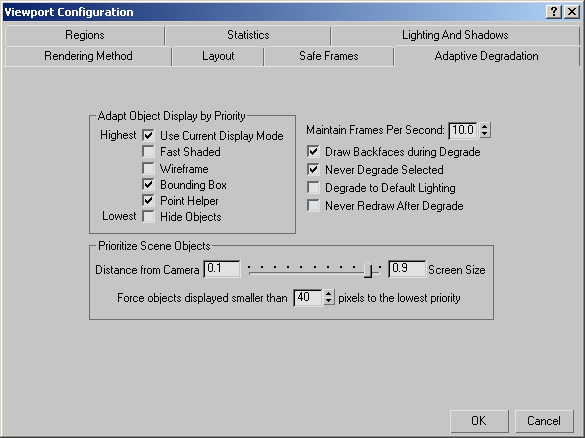Image resolution: width=585 pixels, height=438 pixels.
Task: Switch to the Rendering Method tab
Action: pos(88,56)
